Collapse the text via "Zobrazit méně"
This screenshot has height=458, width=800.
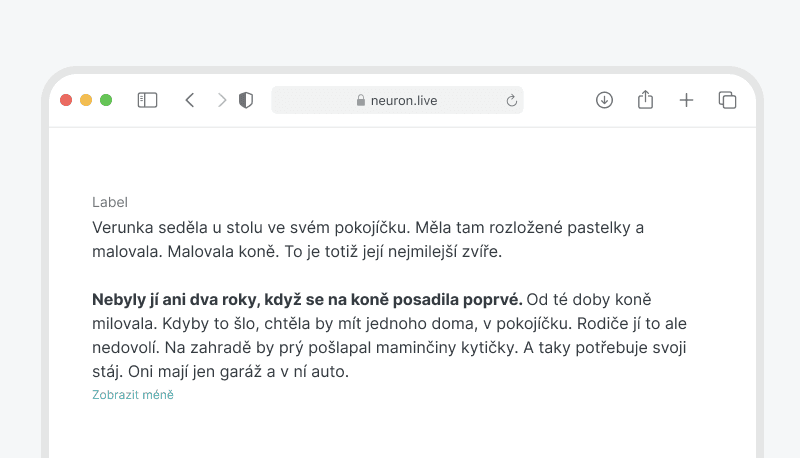[x=133, y=395]
